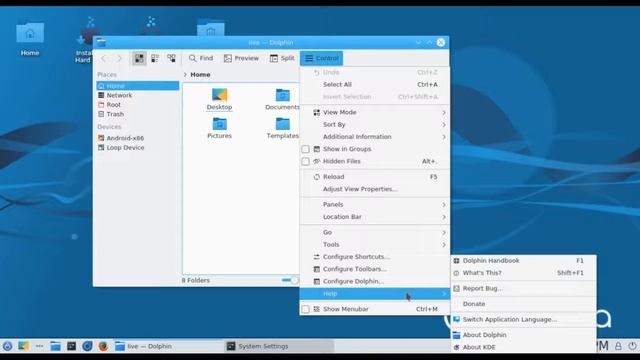Click the live — Dolphin taskbar entry
The width and height of the screenshot is (640, 360).
click(x=167, y=346)
